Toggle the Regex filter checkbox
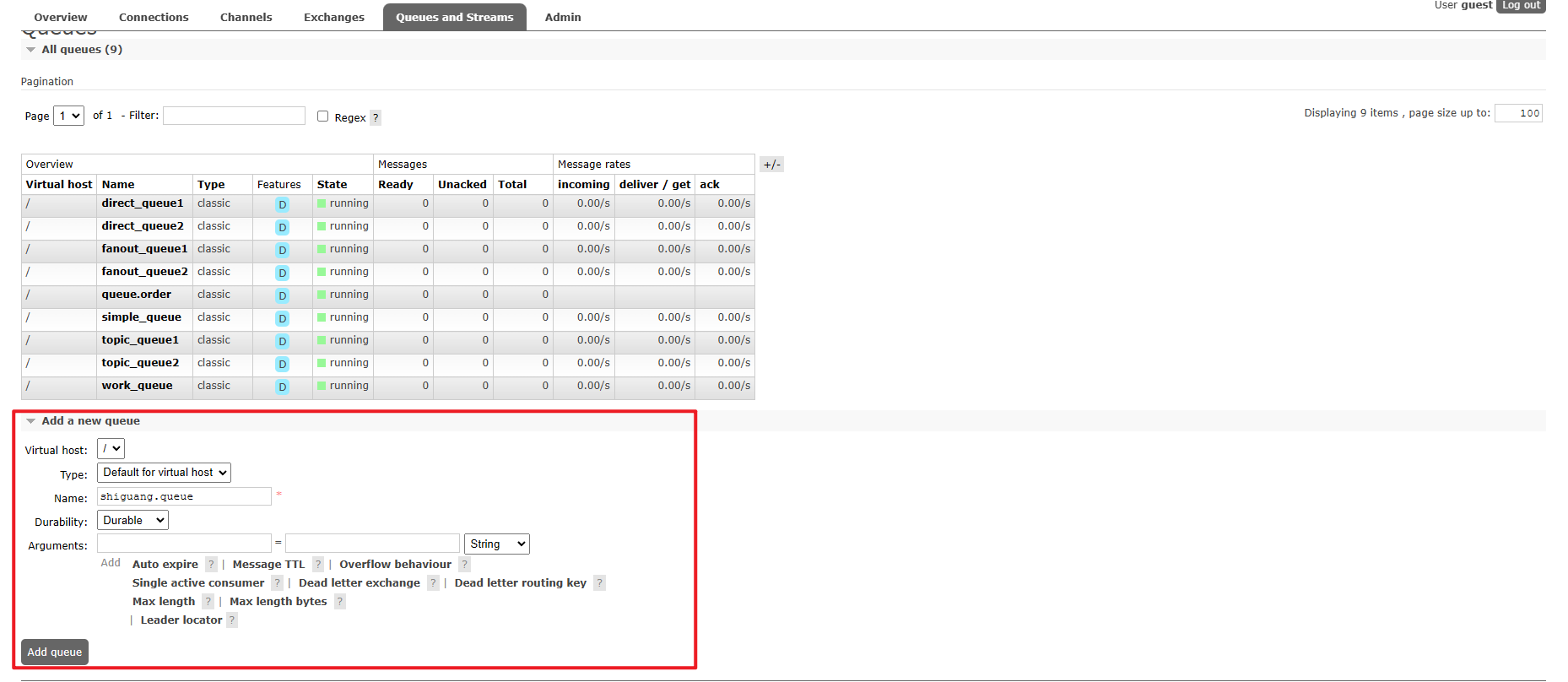 (322, 116)
